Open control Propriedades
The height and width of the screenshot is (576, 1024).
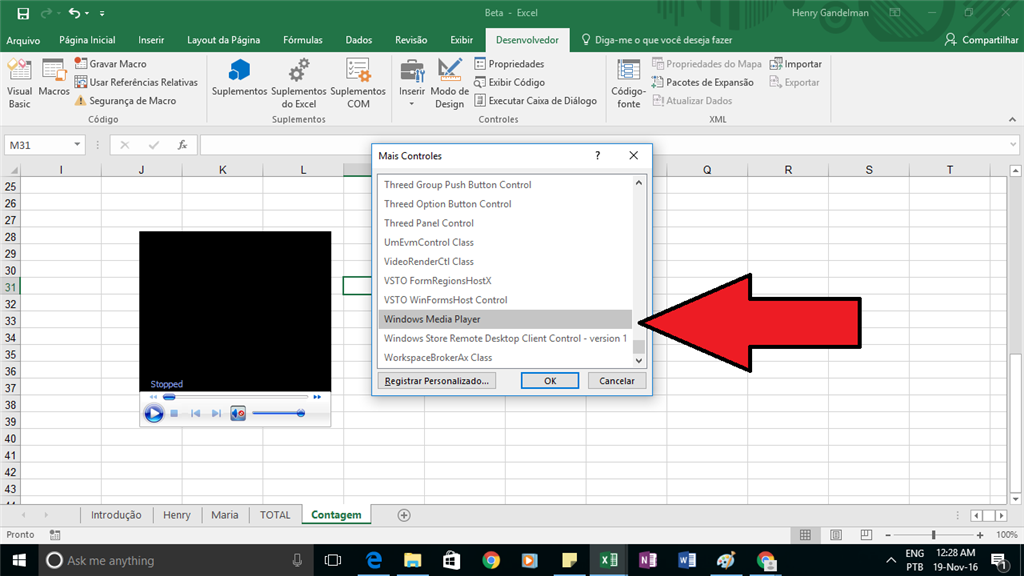[509, 63]
